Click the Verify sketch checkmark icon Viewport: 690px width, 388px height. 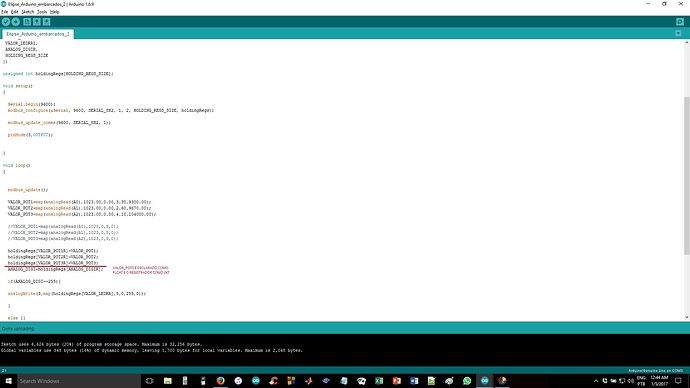[6, 22]
